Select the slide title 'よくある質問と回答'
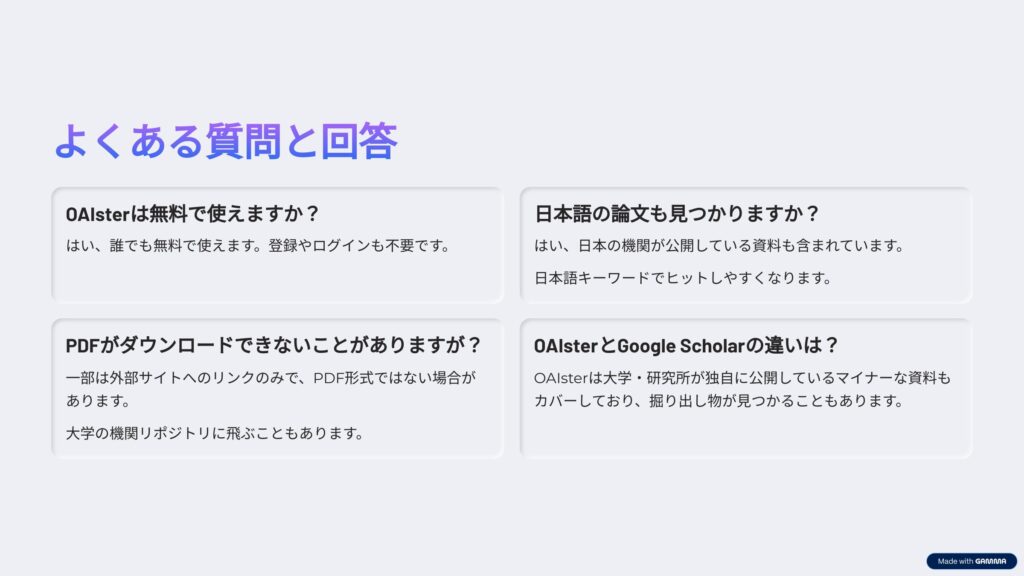 pyautogui.click(x=225, y=140)
